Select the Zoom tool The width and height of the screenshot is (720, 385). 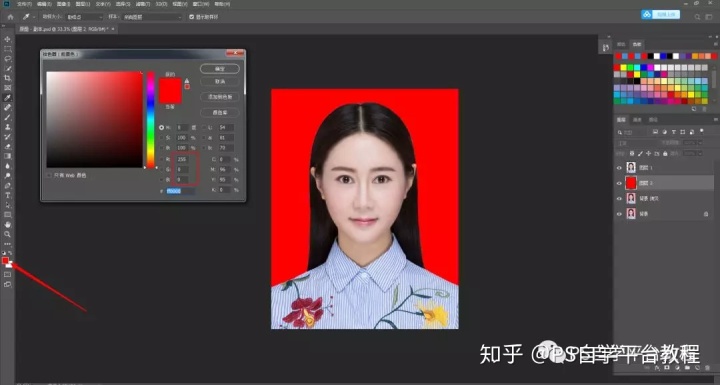click(x=7, y=234)
